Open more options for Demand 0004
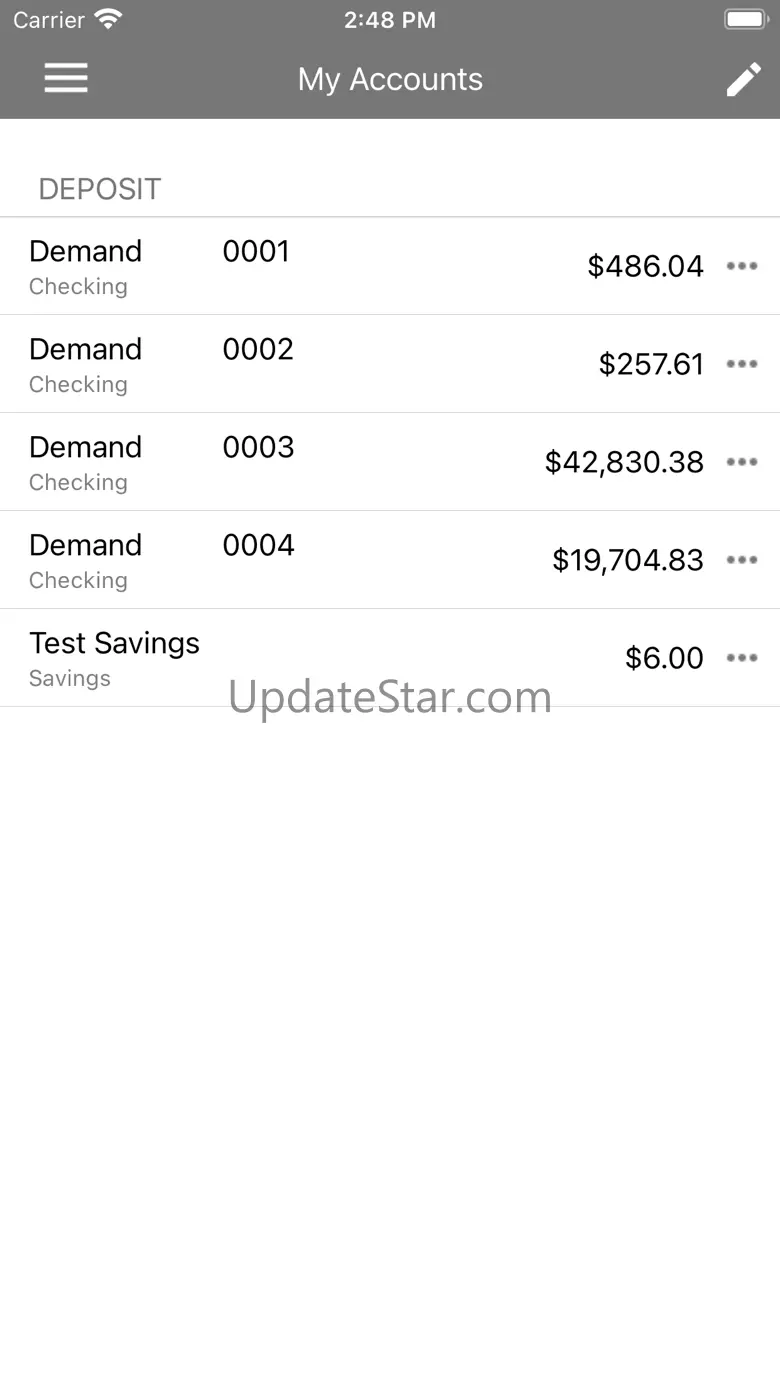This screenshot has height=1387, width=780. point(742,560)
